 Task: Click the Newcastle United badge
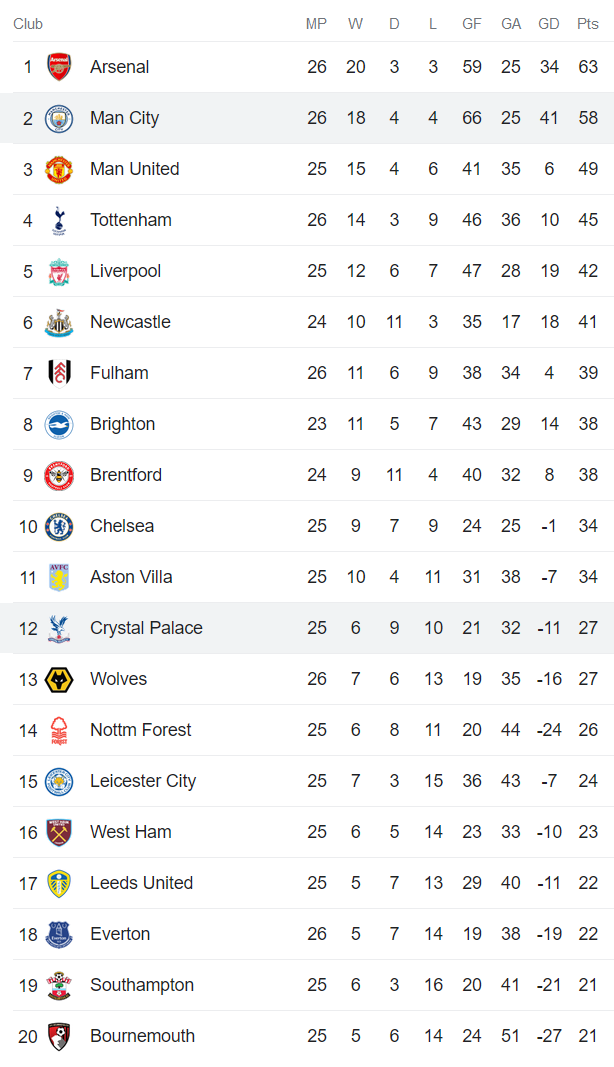point(59,322)
